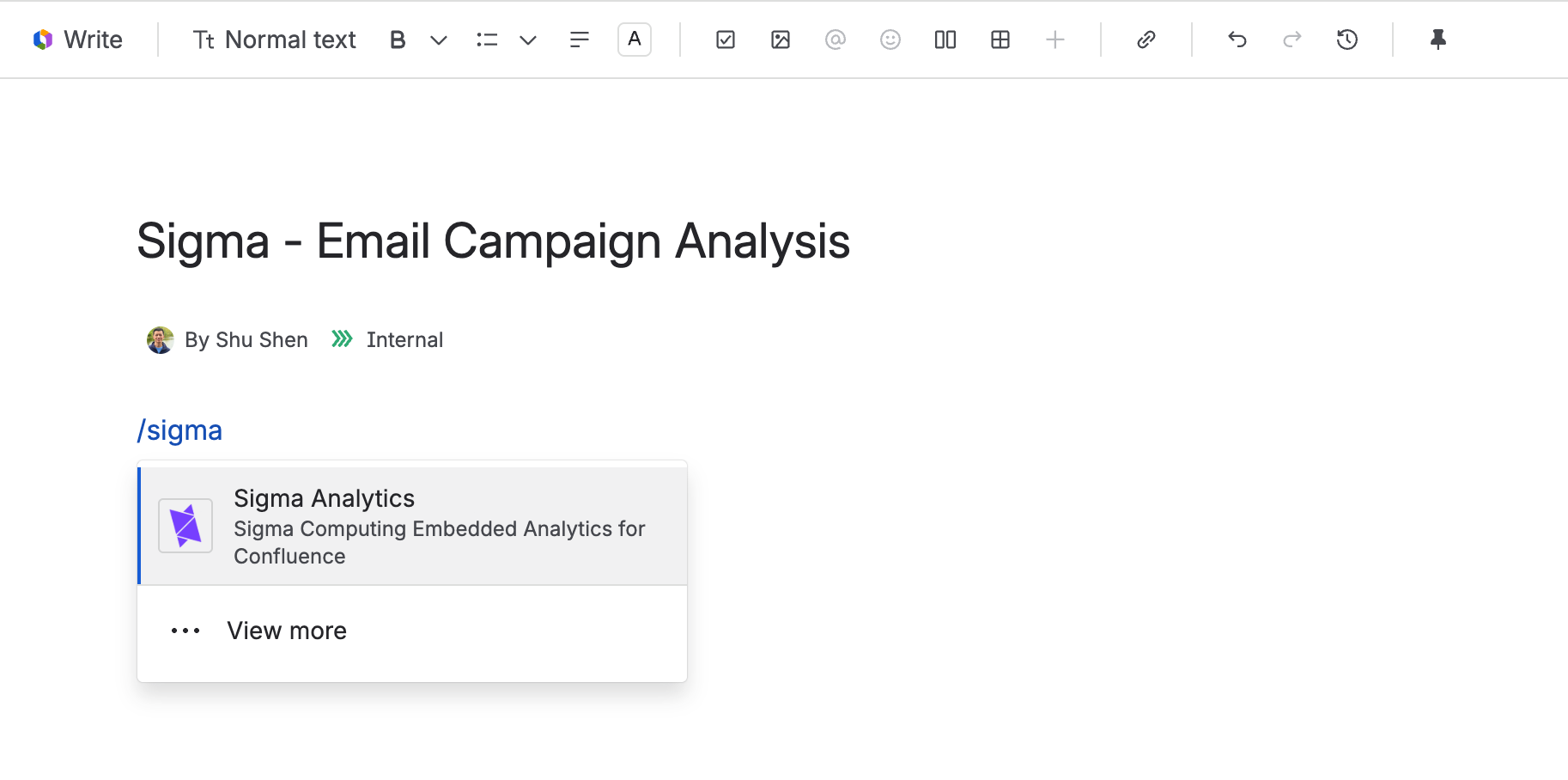The width and height of the screenshot is (1568, 780).
Task: Toggle the pin toolbar icon
Action: [x=1438, y=40]
